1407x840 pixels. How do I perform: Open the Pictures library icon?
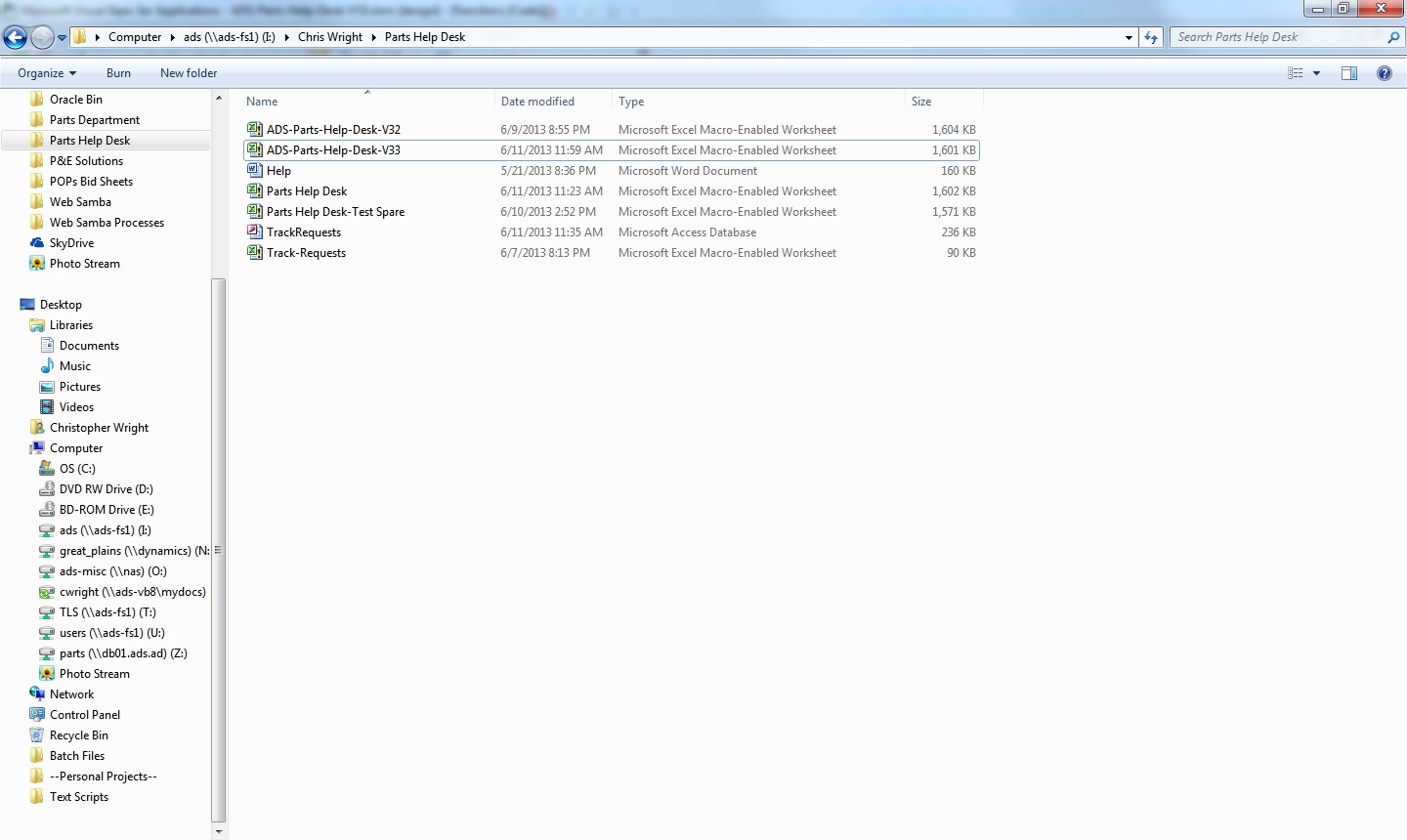coord(47,386)
